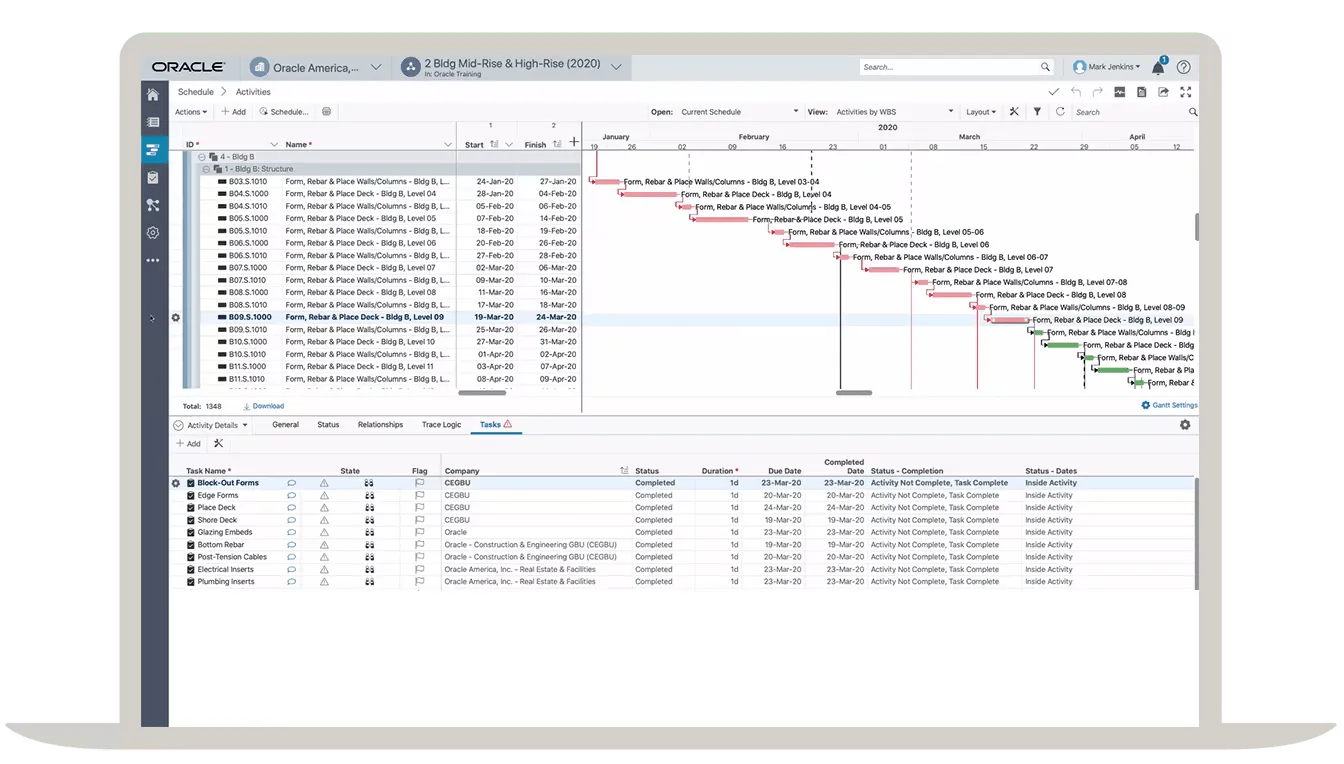Toggle full screen expand icon

1186,92
